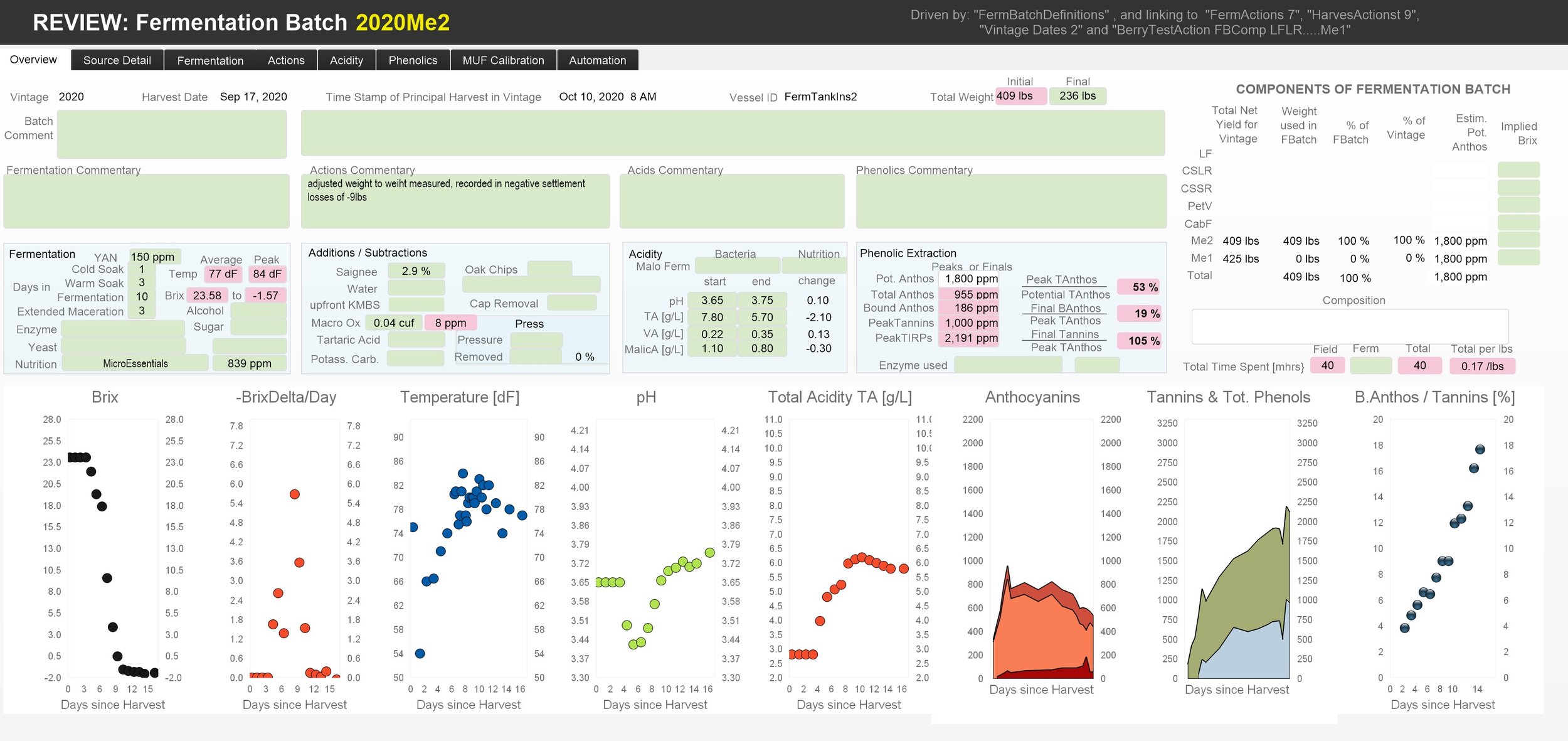Click the Acids Commentary box
This screenshot has width=1568, height=741.
(x=732, y=201)
